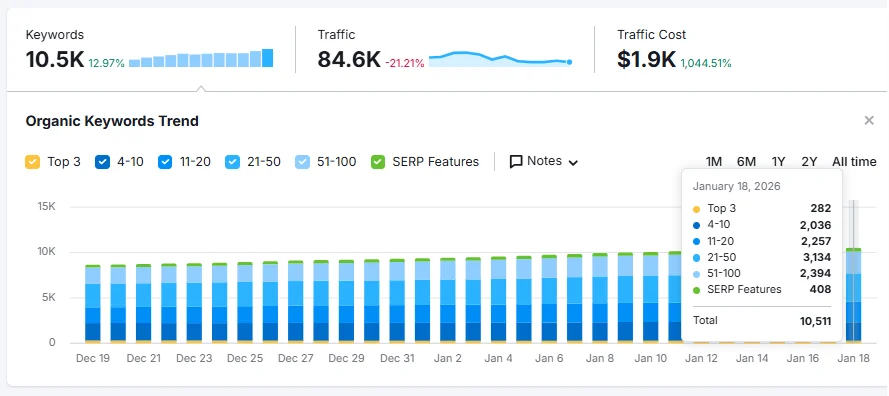Click the tooltip 51-100 value 2,394

816,273
